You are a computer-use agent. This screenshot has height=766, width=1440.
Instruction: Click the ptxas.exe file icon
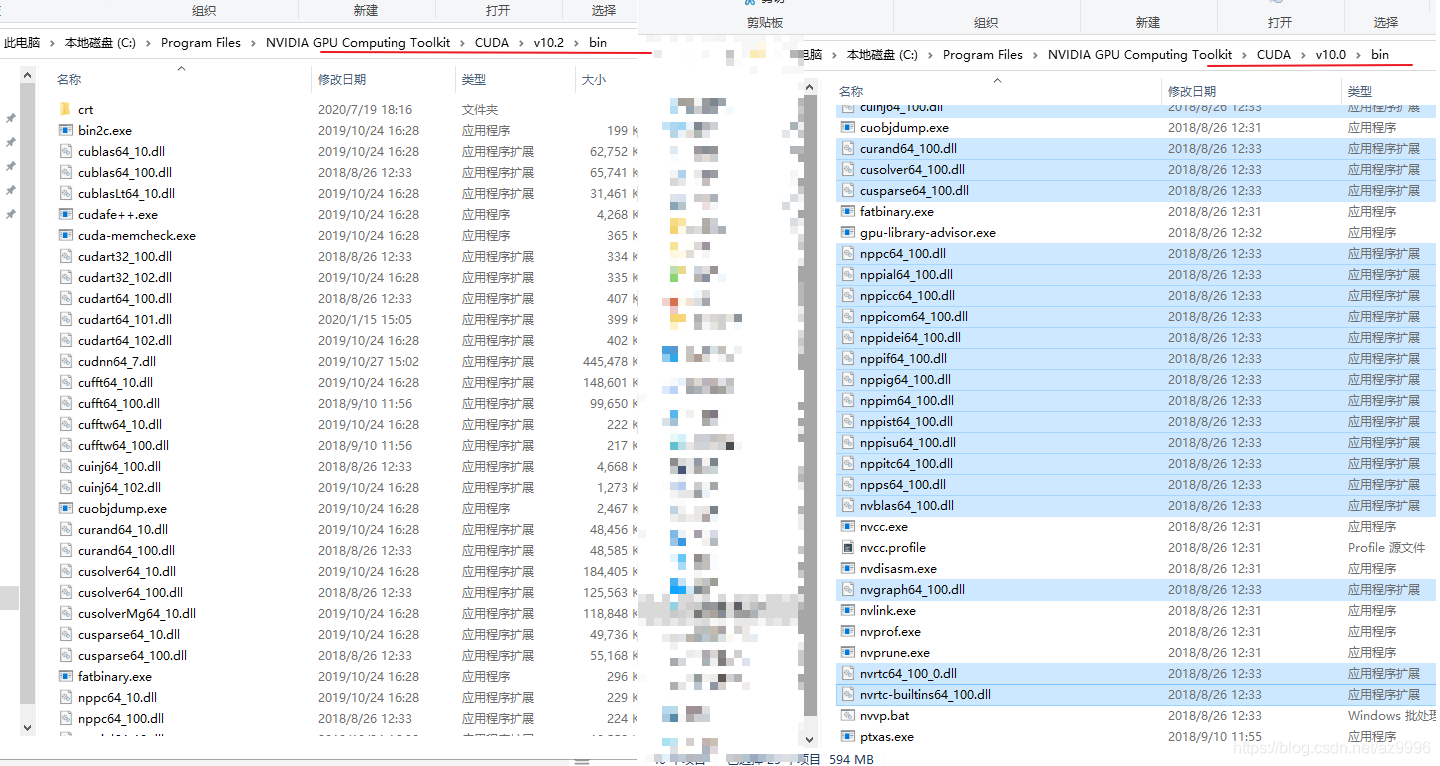tap(847, 736)
